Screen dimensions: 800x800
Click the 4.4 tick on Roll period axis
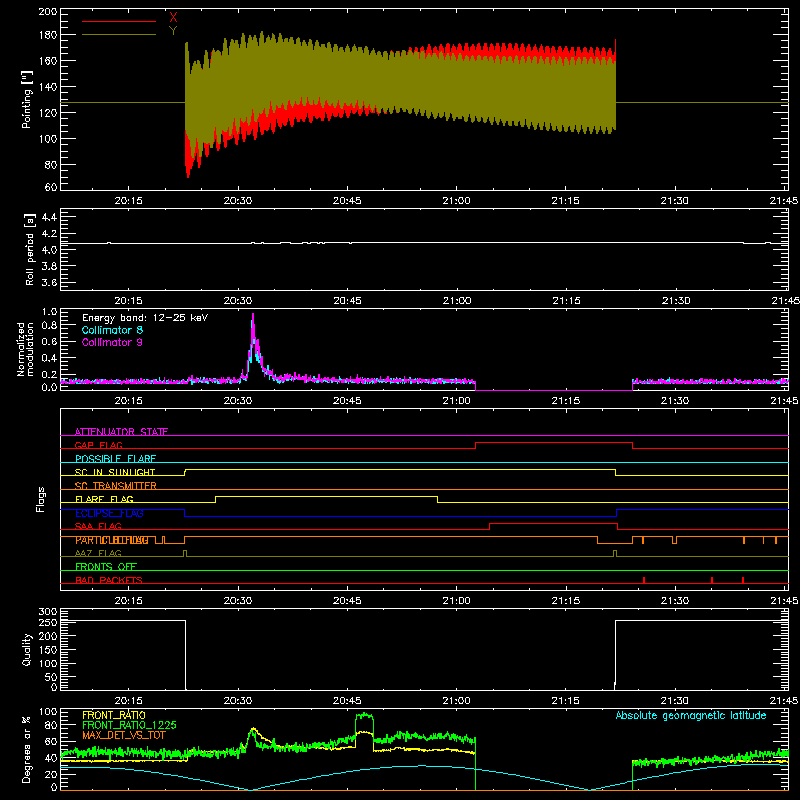coord(49,217)
